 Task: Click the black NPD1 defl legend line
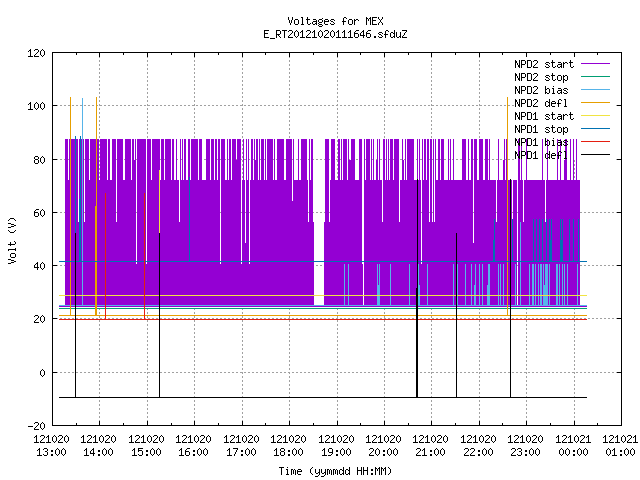[x=595, y=155]
